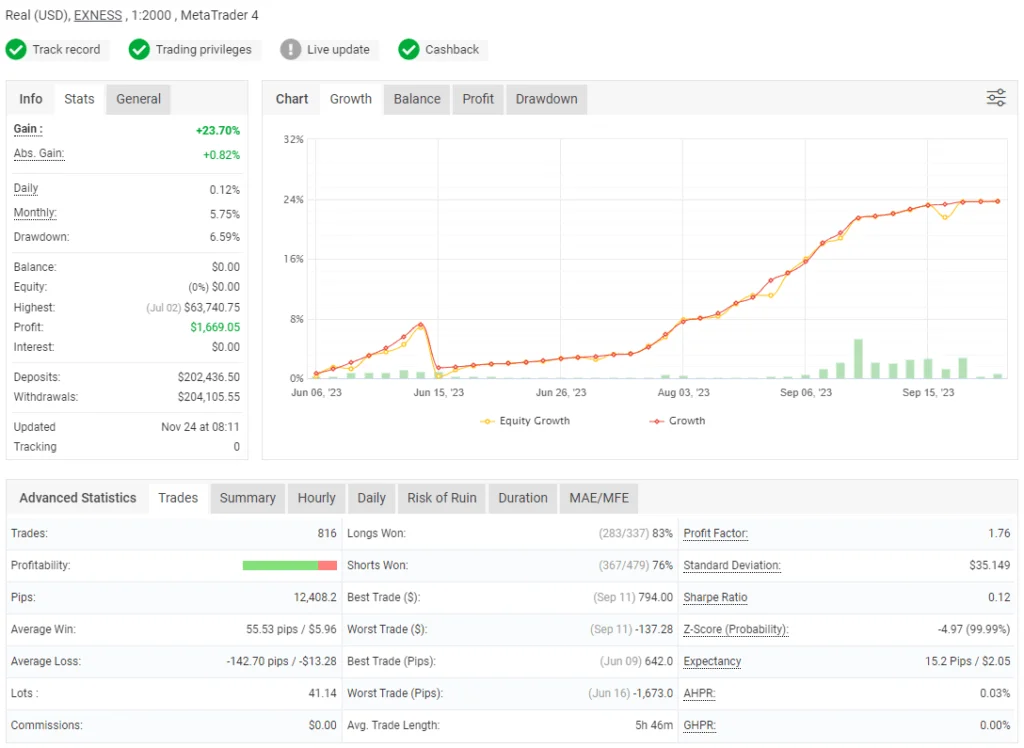Toggle the Growth line visibility
Image resolution: width=1024 pixels, height=748 pixels.
tap(677, 421)
